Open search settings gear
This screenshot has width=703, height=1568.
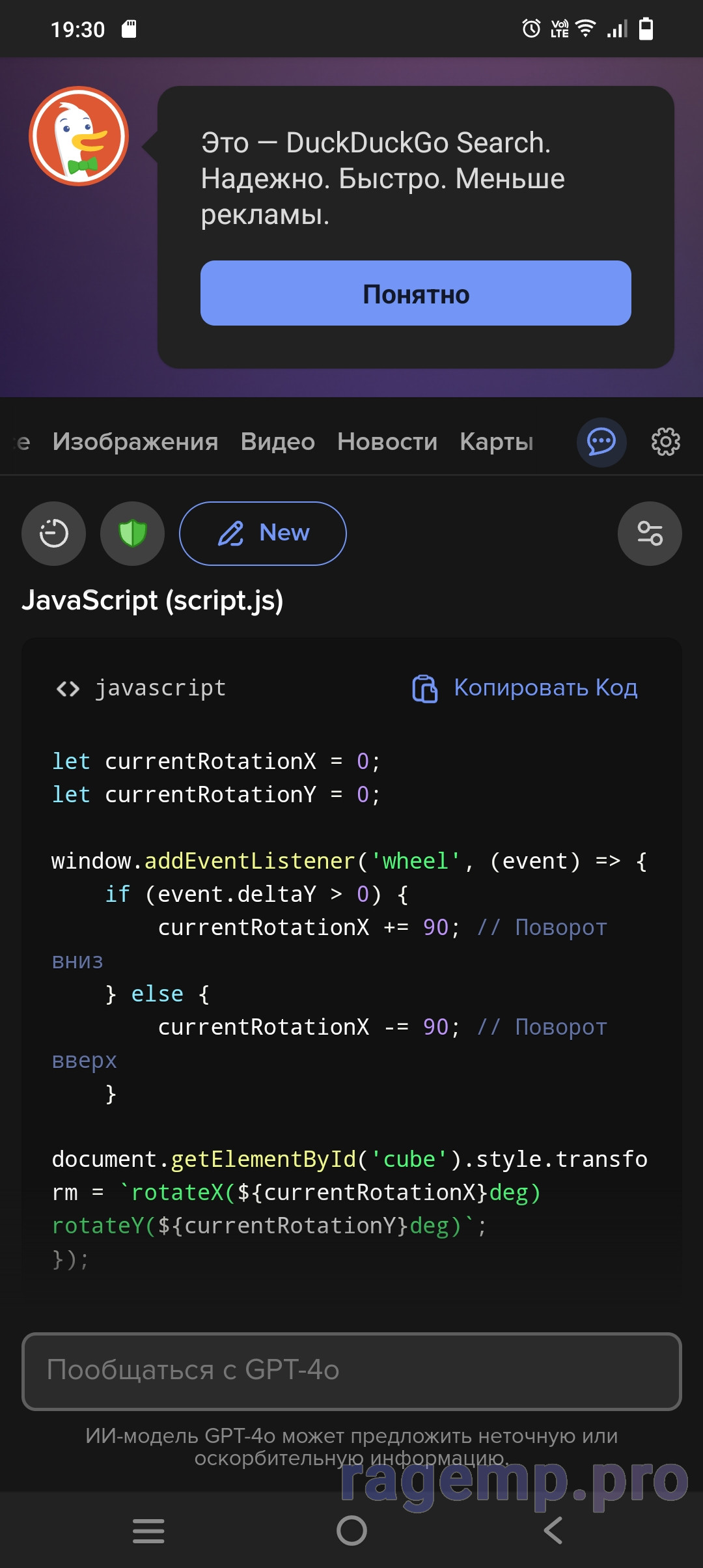pos(666,442)
